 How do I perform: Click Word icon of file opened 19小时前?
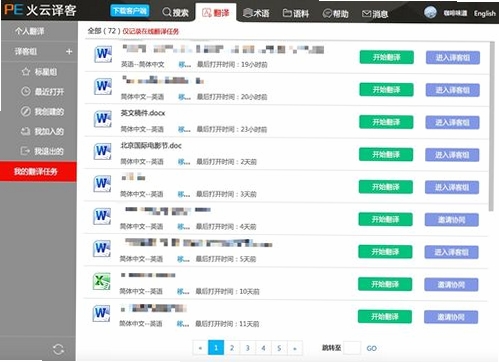(103, 54)
